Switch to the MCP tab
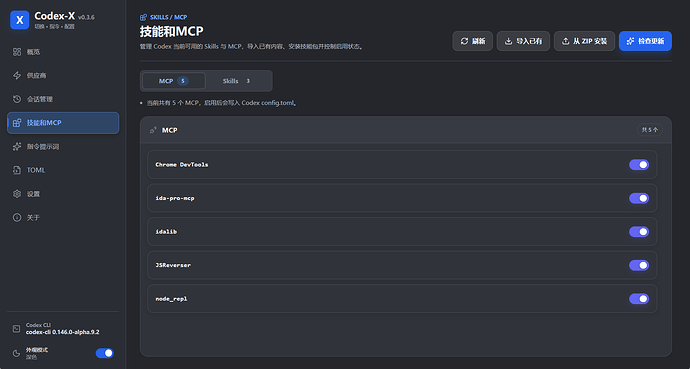The width and height of the screenshot is (690, 369). click(x=174, y=81)
